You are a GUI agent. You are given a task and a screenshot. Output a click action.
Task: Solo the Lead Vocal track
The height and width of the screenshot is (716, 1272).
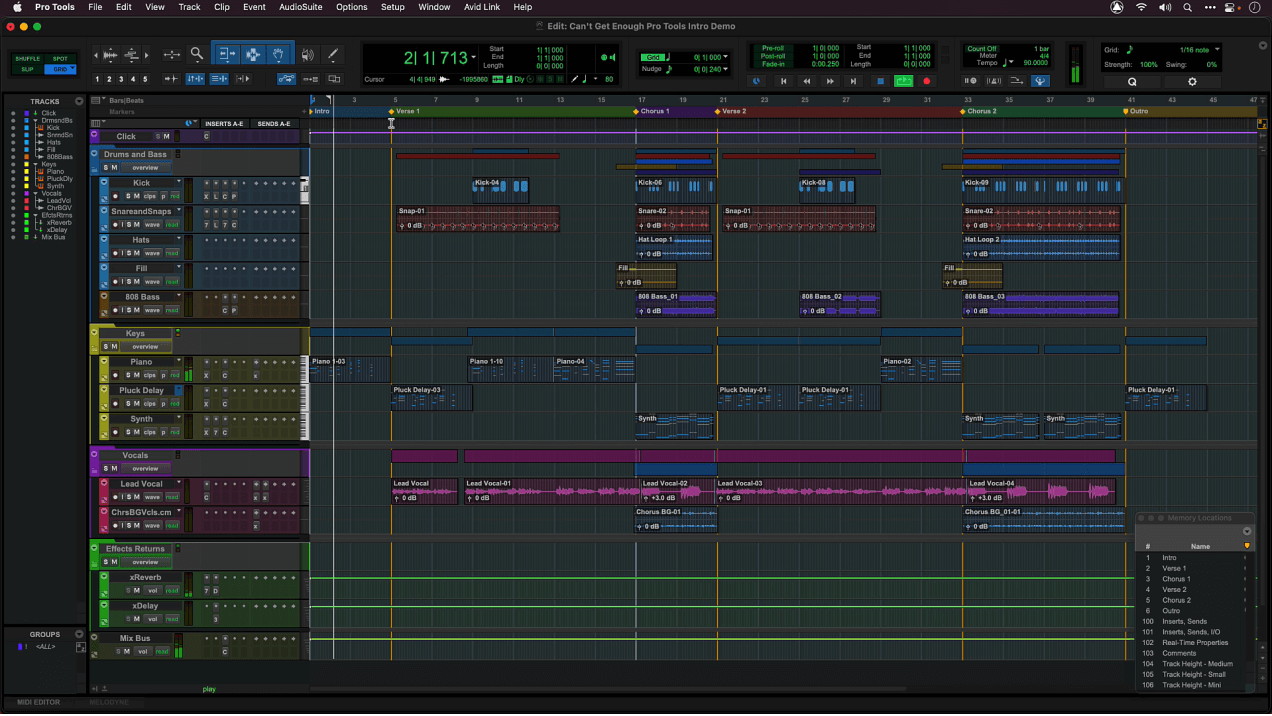pos(127,497)
